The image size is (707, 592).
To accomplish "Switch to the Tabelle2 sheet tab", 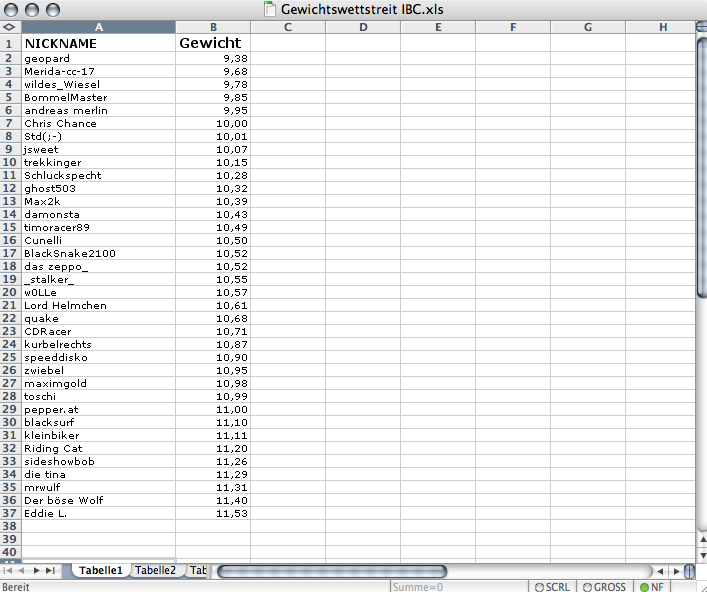I will [x=155, y=570].
